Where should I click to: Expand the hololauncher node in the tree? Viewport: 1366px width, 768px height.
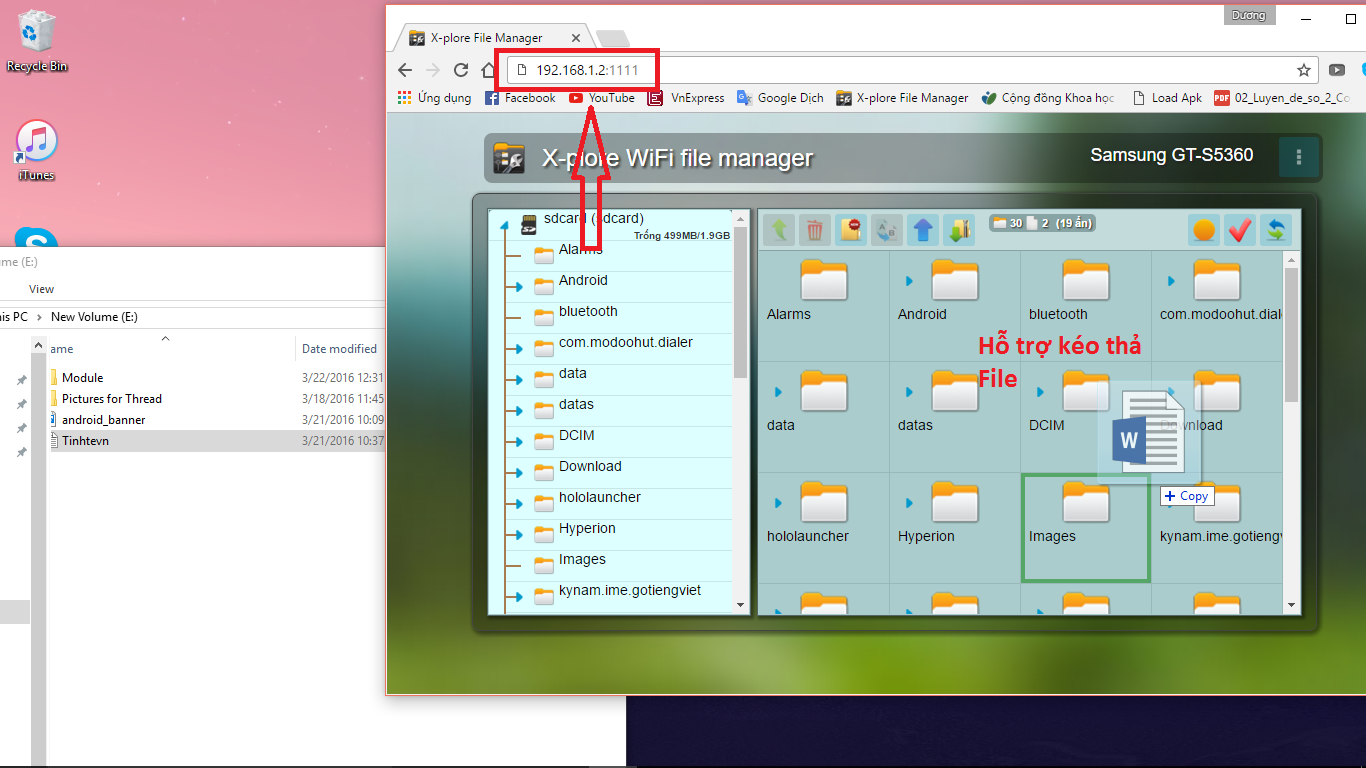(x=518, y=505)
